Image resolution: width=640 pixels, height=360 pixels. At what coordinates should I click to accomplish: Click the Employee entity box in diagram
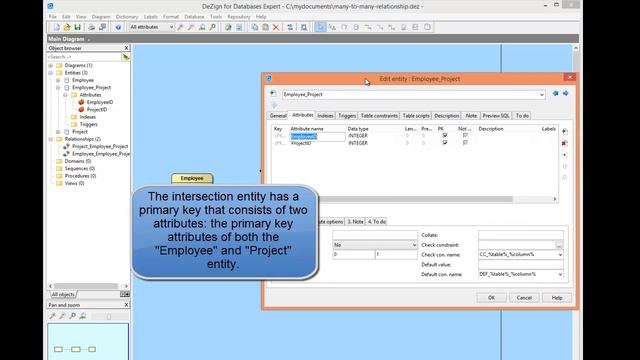click(192, 178)
